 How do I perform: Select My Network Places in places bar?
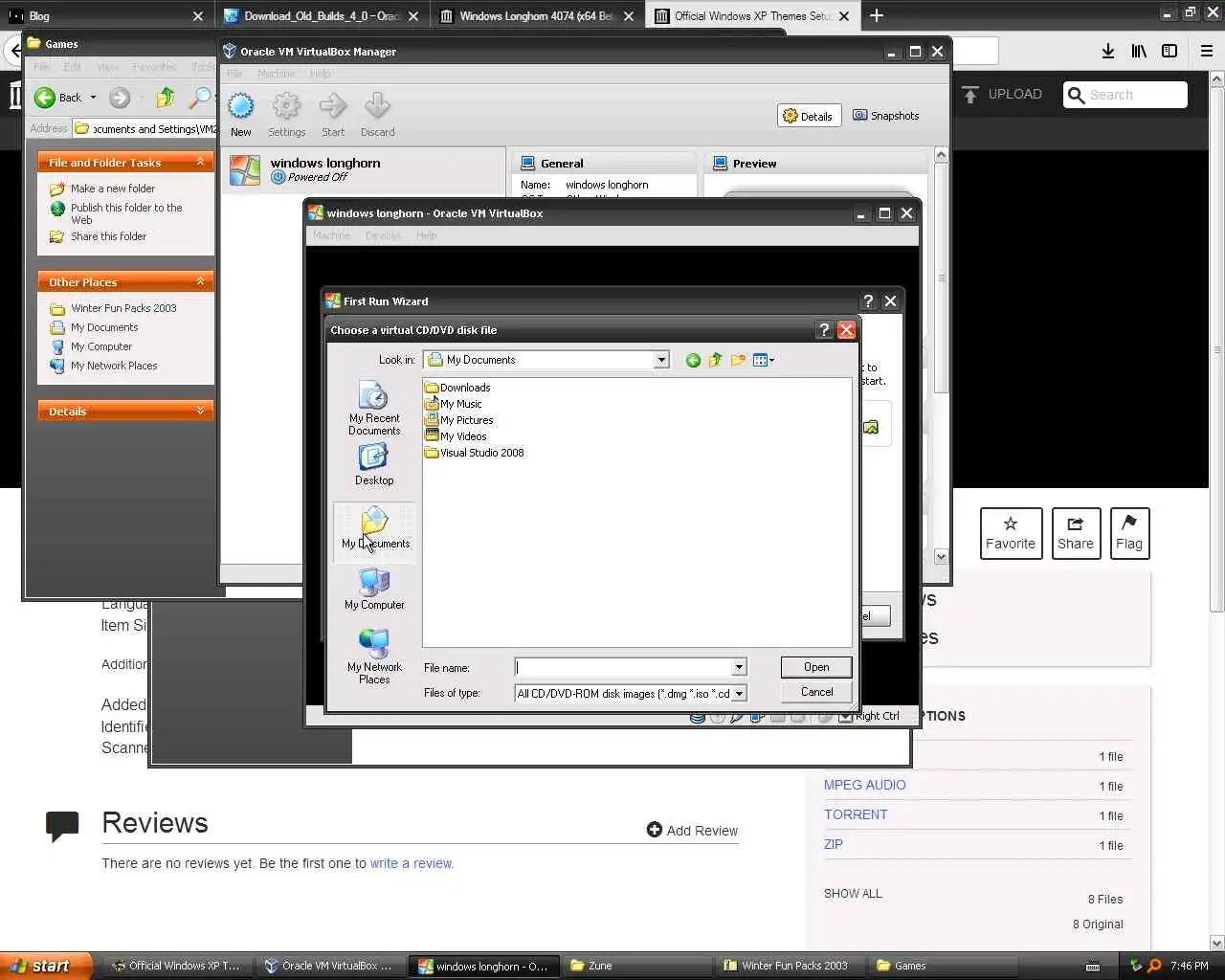point(374,657)
